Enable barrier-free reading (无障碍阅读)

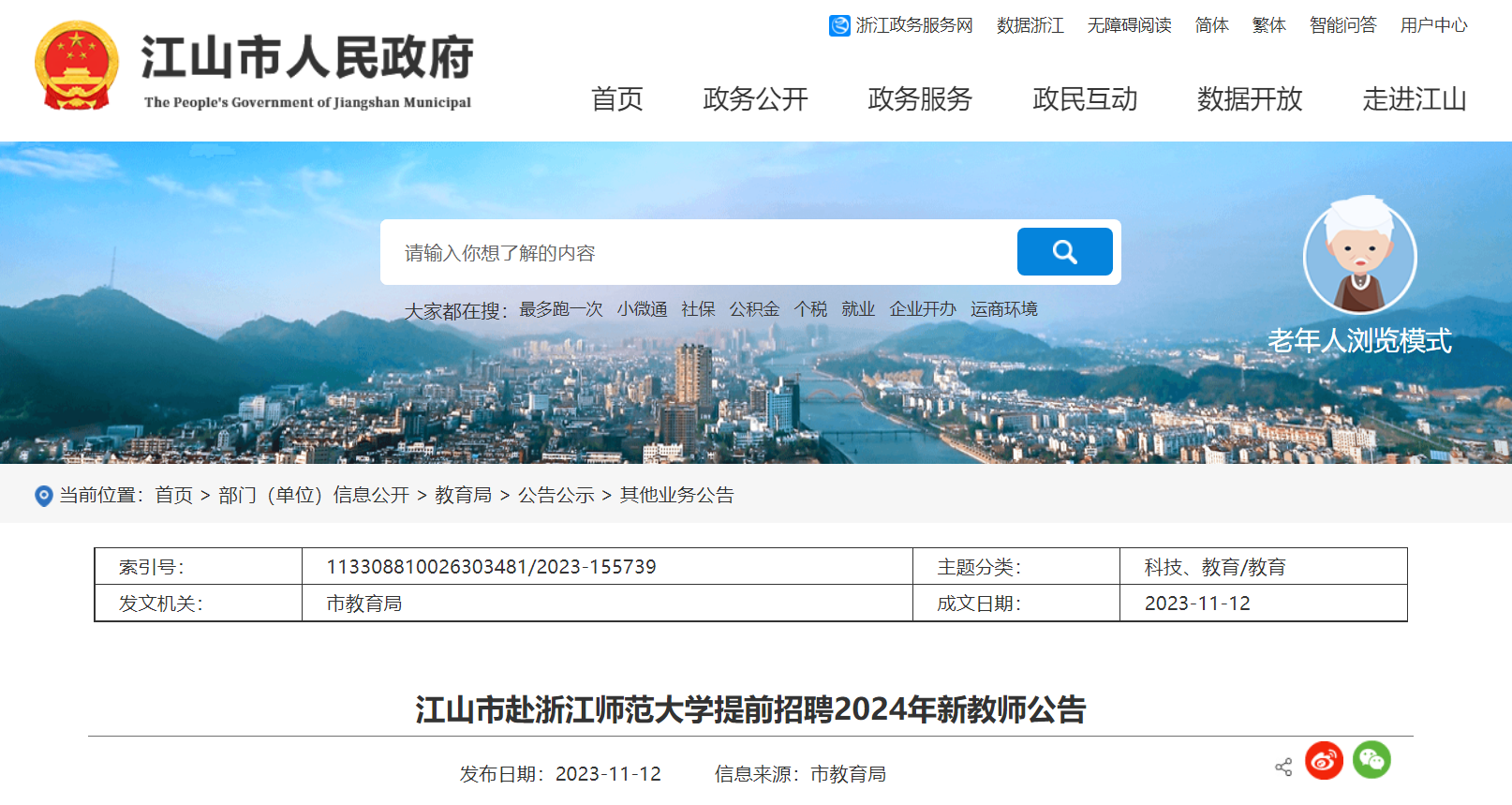click(x=1129, y=25)
